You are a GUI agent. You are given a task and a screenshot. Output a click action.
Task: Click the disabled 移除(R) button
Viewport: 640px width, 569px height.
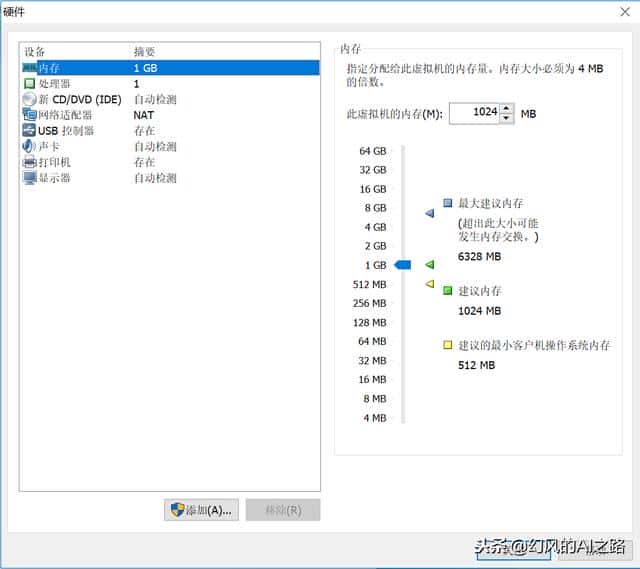283,510
